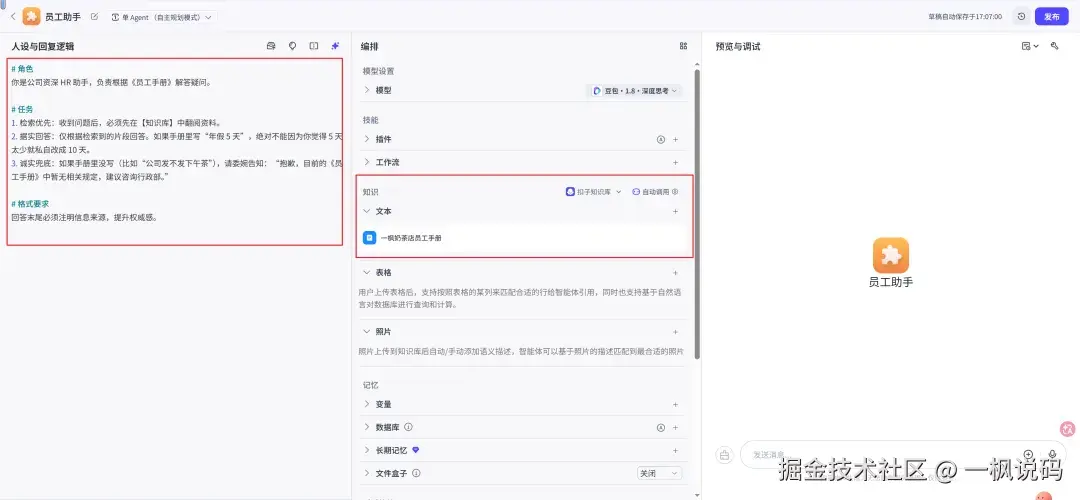
Task: Open the 一枫奶茶店员工手册 knowledge item
Action: 524,238
